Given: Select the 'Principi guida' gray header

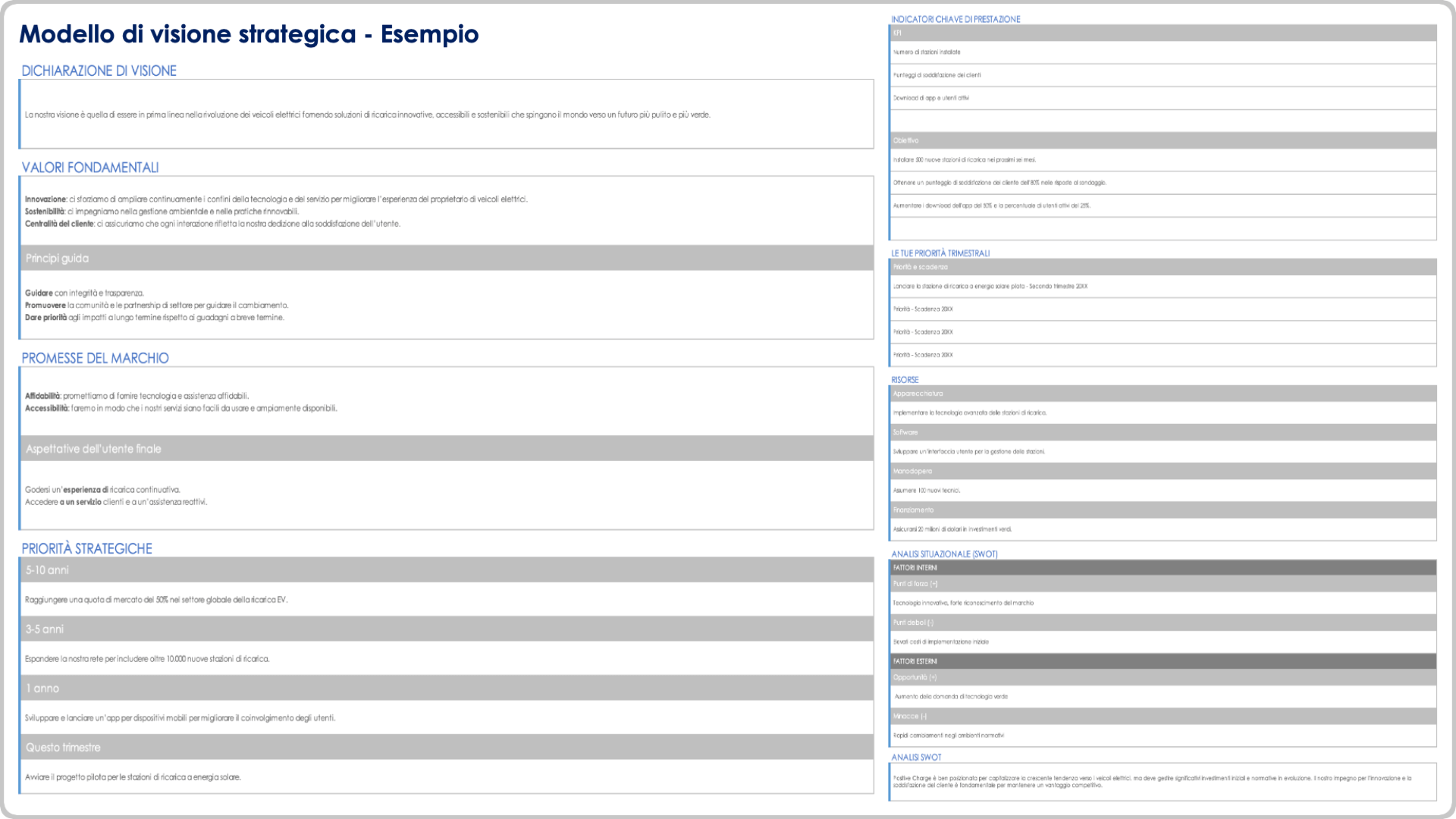Looking at the screenshot, I should pos(447,258).
